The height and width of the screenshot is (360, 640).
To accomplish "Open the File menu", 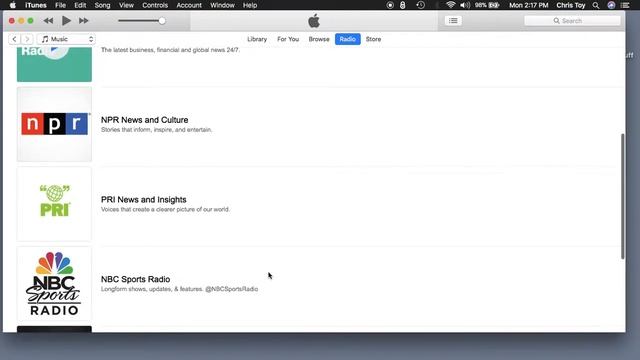I will tap(60, 5).
